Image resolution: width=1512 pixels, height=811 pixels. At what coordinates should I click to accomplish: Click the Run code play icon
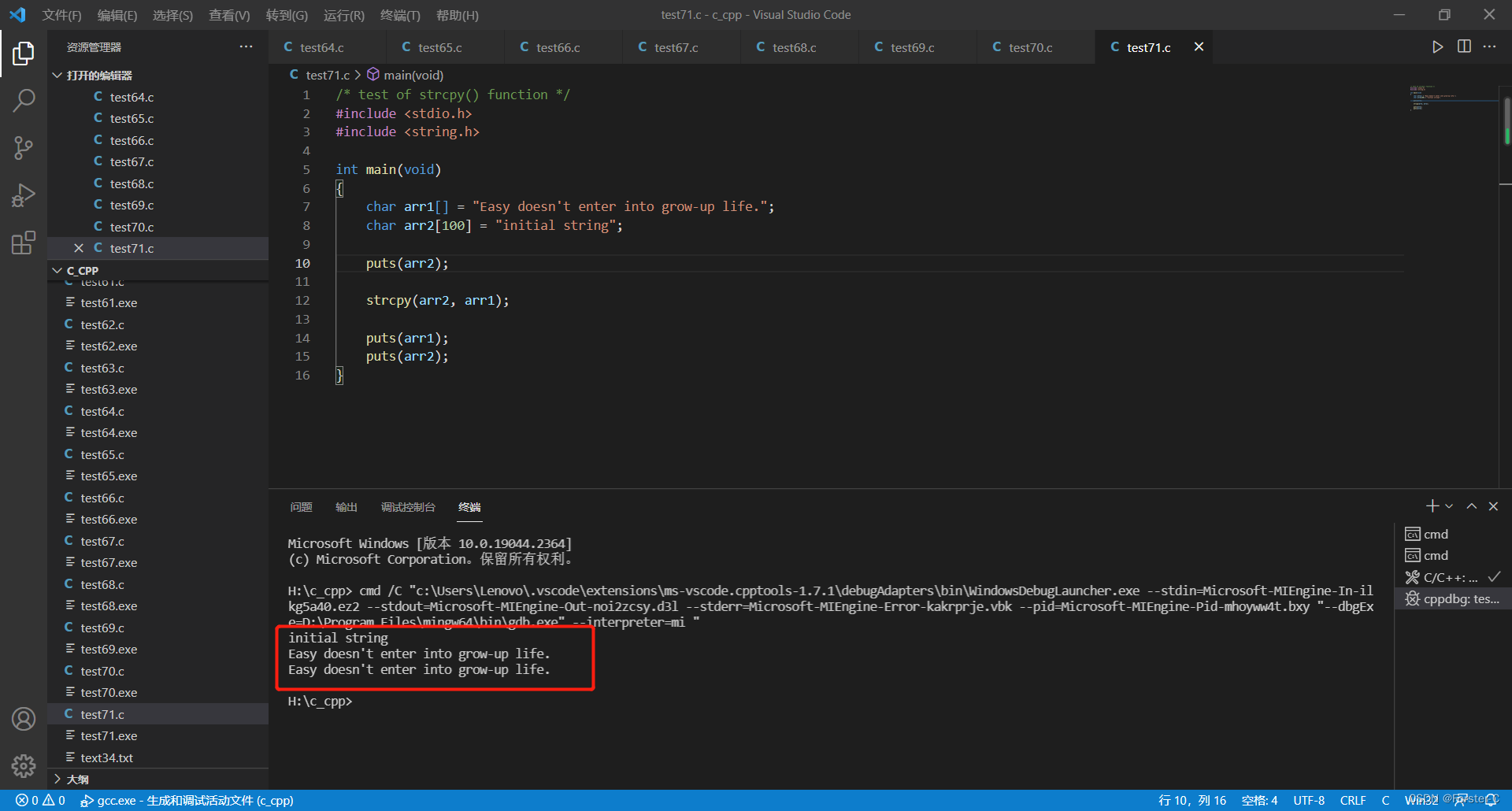point(1437,47)
